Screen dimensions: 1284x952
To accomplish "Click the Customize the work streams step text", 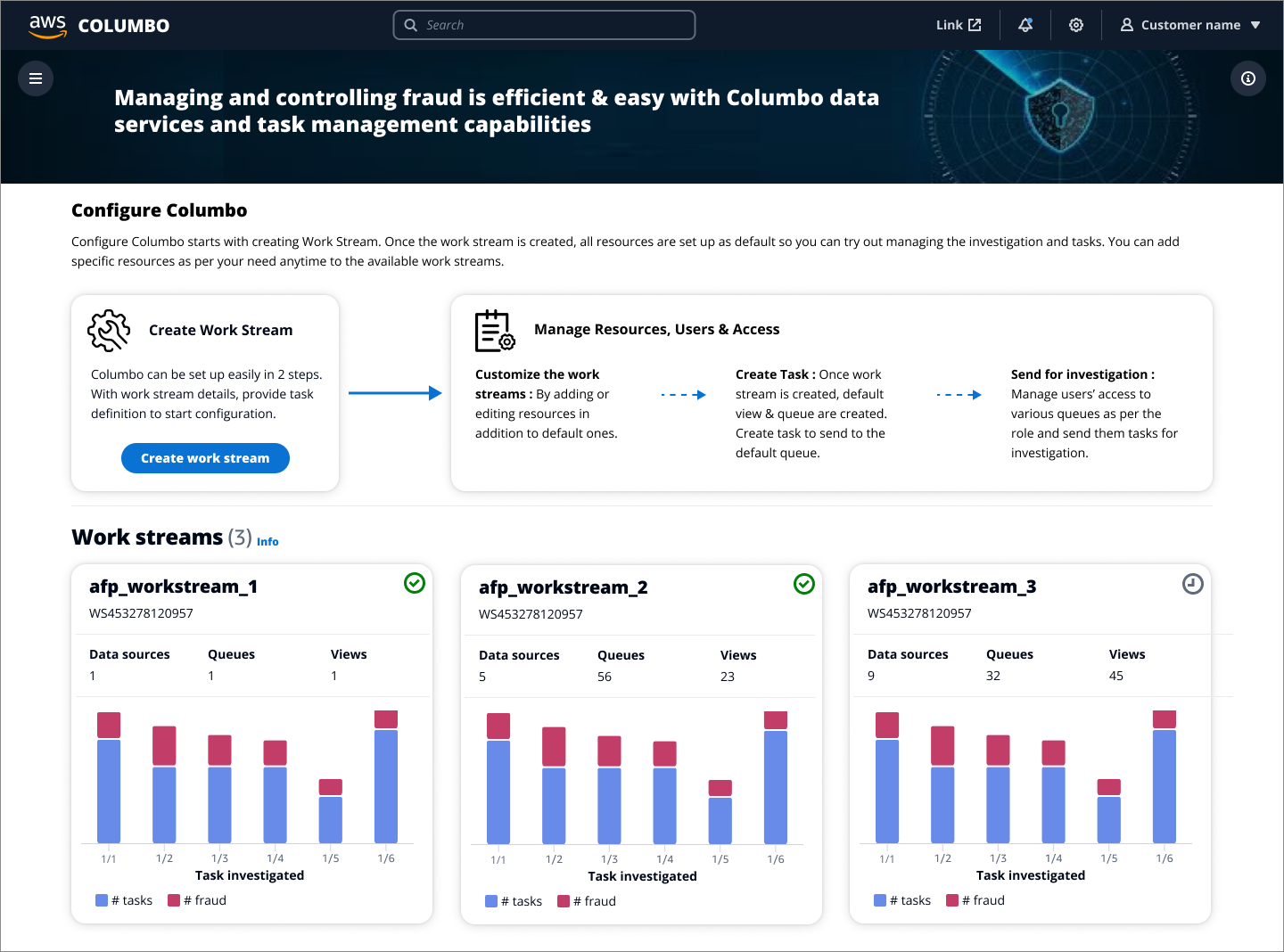I will (x=547, y=404).
